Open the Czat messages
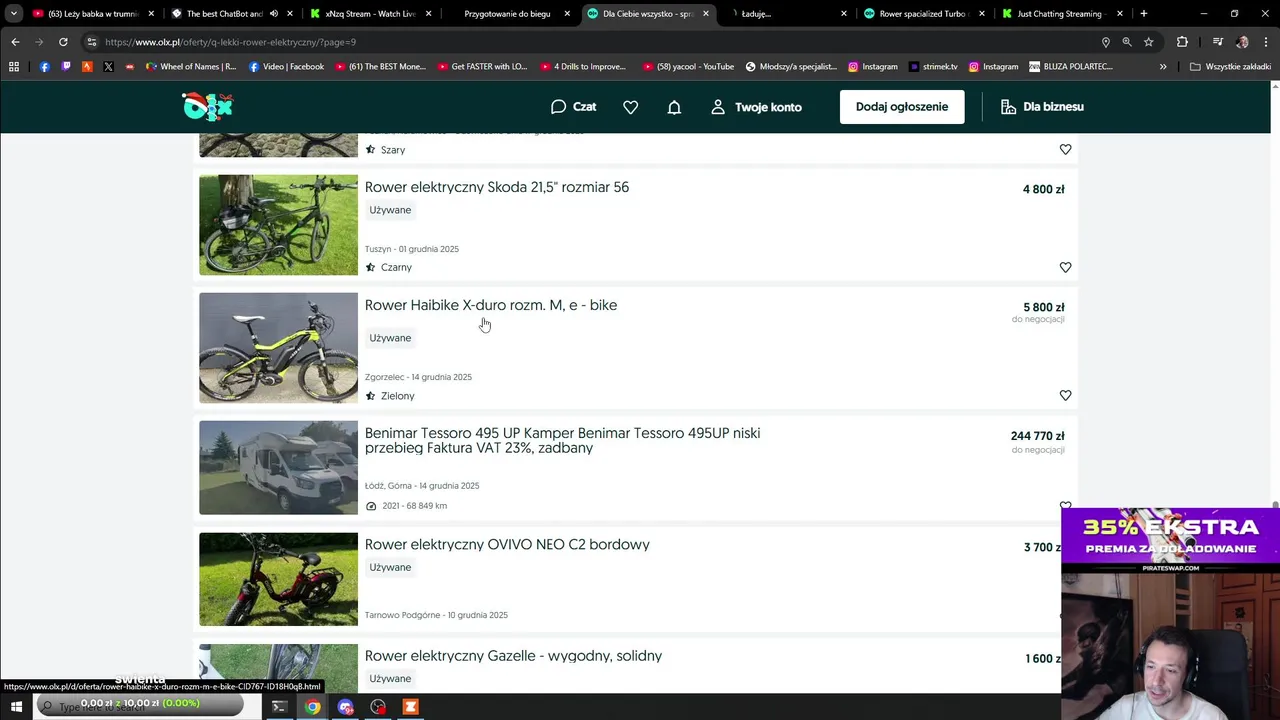Screen dimensions: 1280x720 [x=573, y=107]
